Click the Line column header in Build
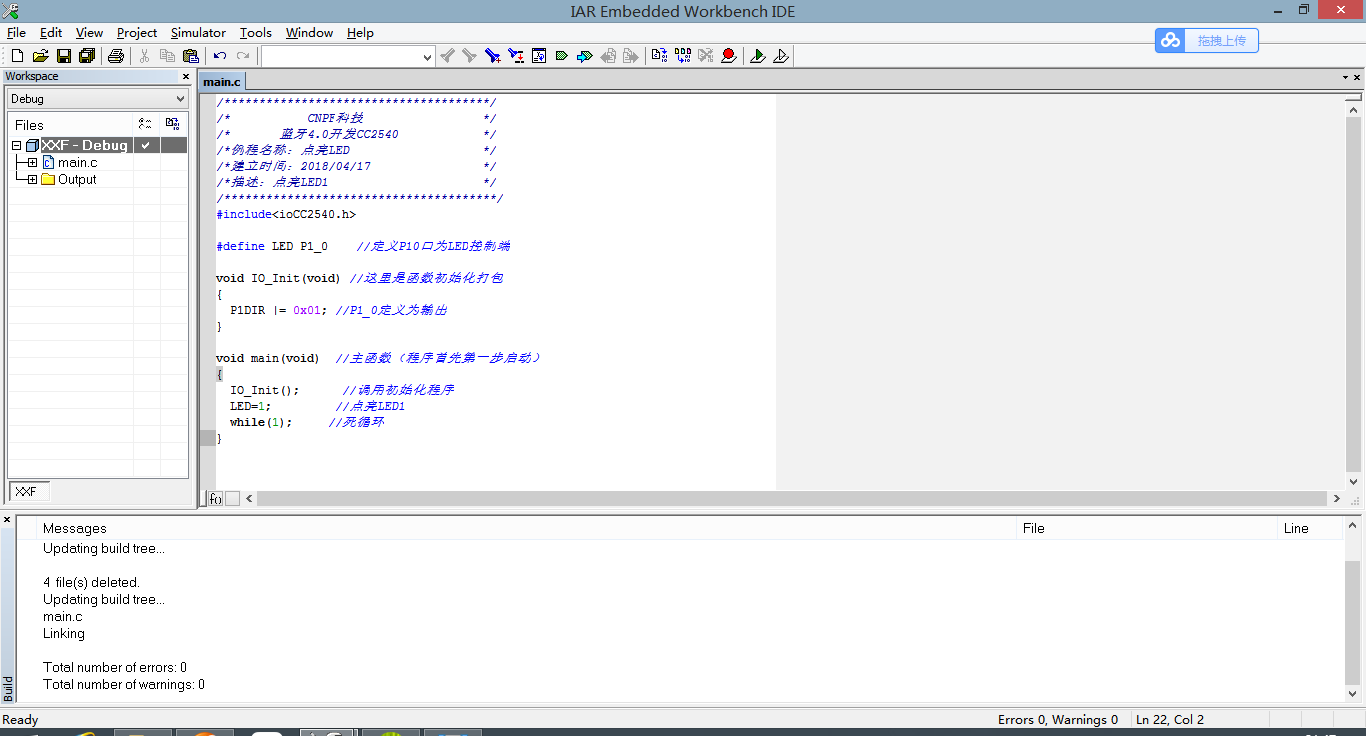Viewport: 1366px width, 736px height. click(1310, 528)
